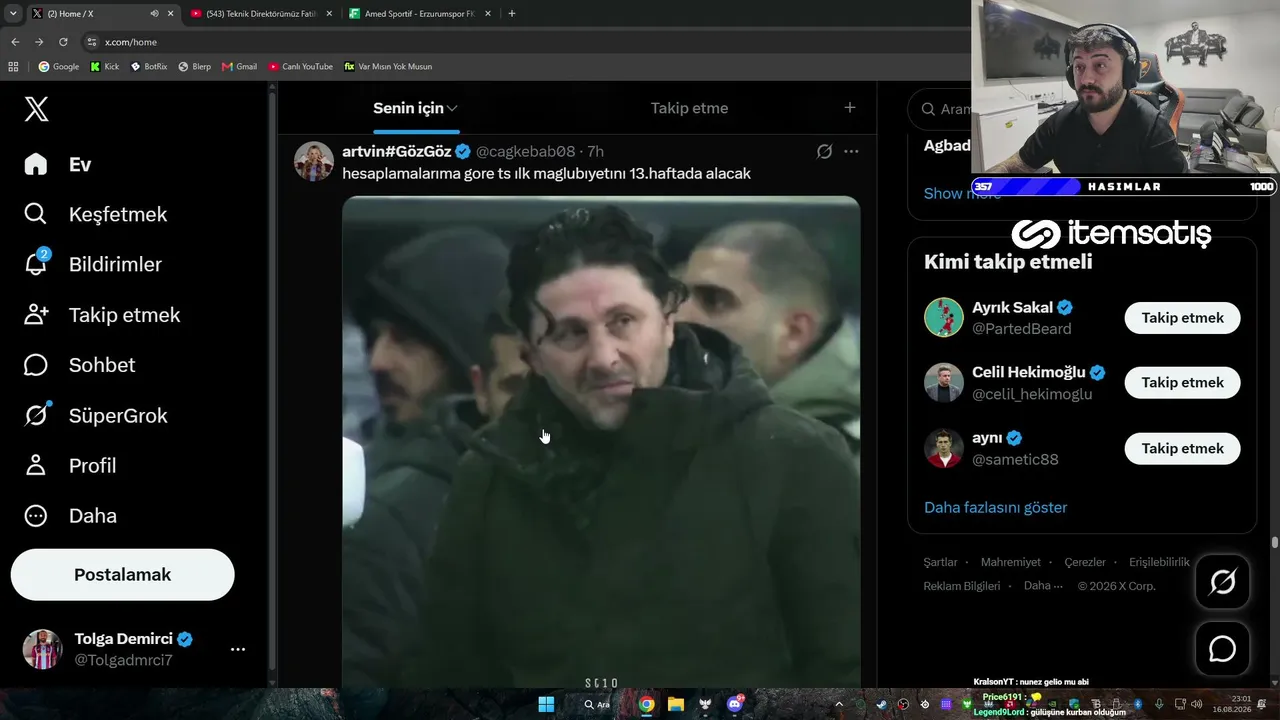Click the page vertical scrollbar thumb
The width and height of the screenshot is (1280, 720).
pyautogui.click(x=1275, y=543)
